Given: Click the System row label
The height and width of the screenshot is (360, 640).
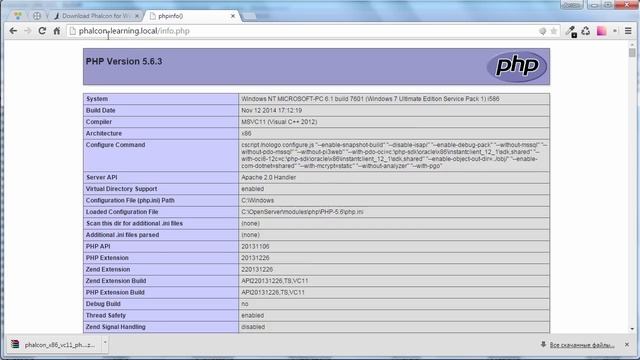Looking at the screenshot, I should tap(97, 99).
